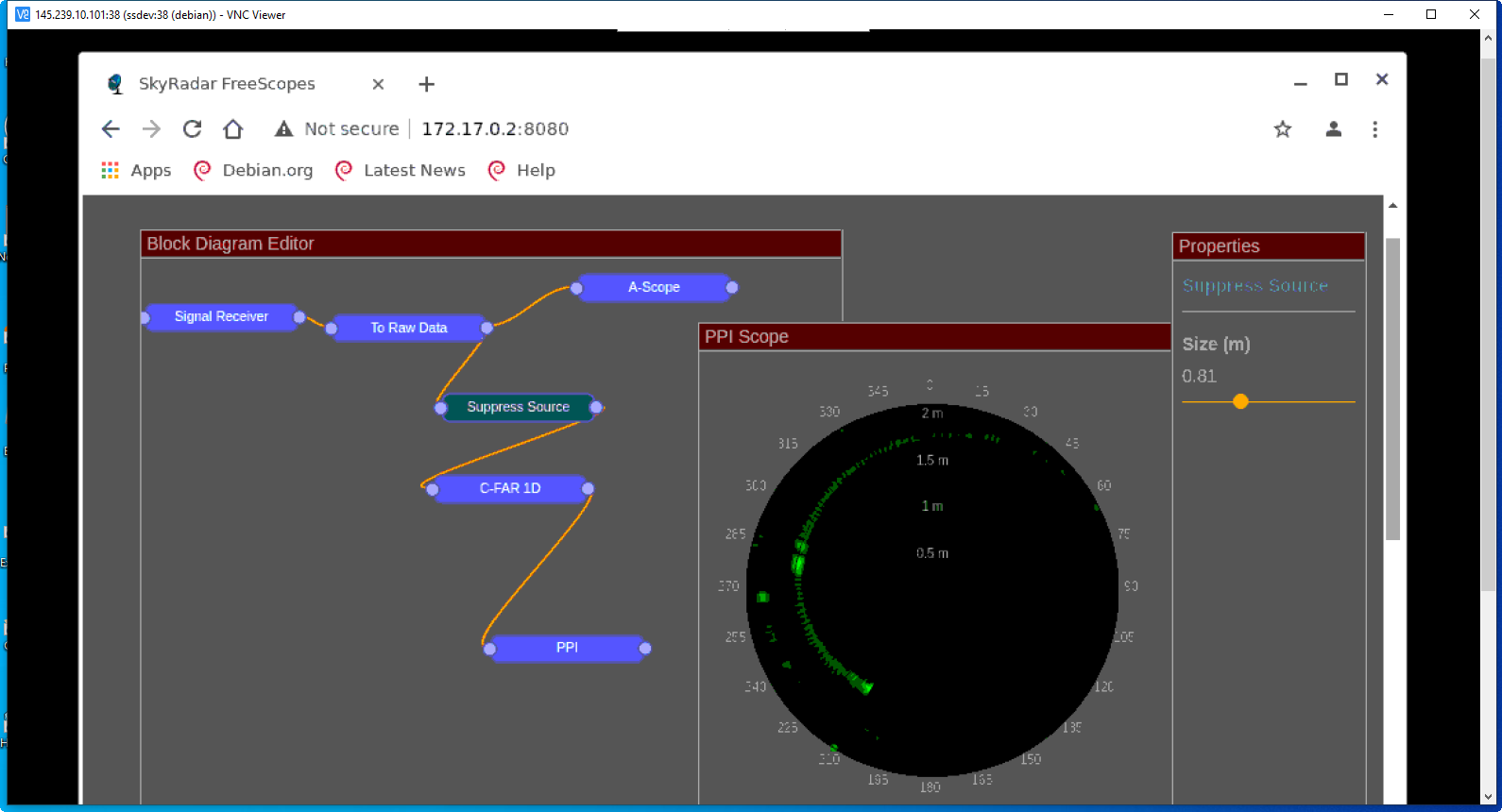Click the Not secure warning icon
The image size is (1502, 812).
(283, 129)
